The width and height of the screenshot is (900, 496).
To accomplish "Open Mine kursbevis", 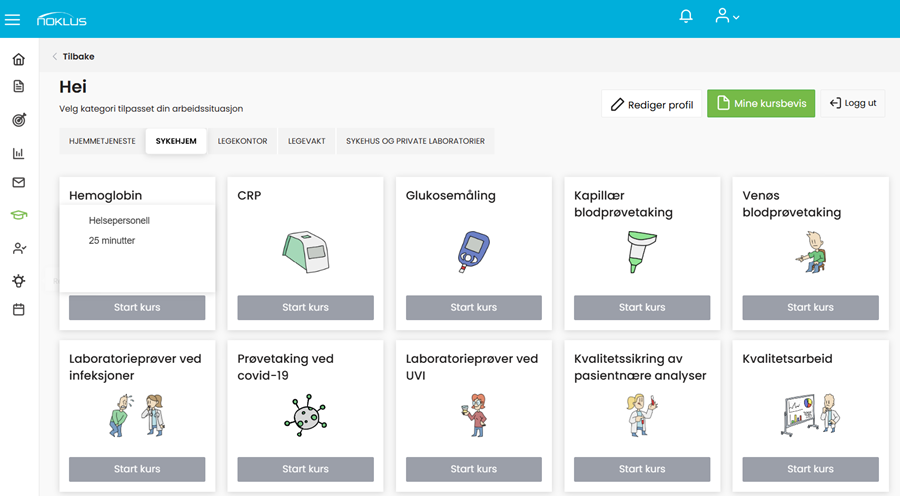I will coord(761,104).
